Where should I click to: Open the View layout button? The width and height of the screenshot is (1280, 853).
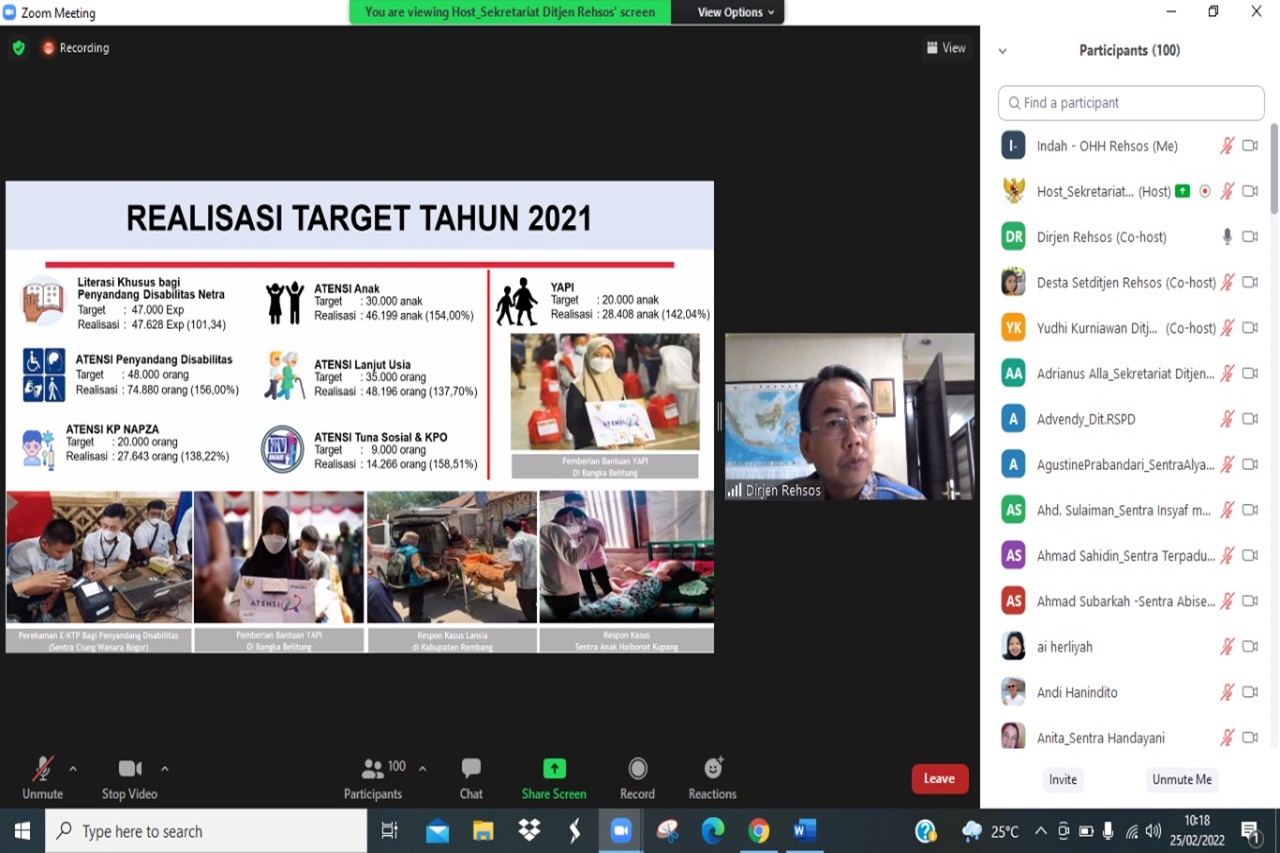click(946, 48)
